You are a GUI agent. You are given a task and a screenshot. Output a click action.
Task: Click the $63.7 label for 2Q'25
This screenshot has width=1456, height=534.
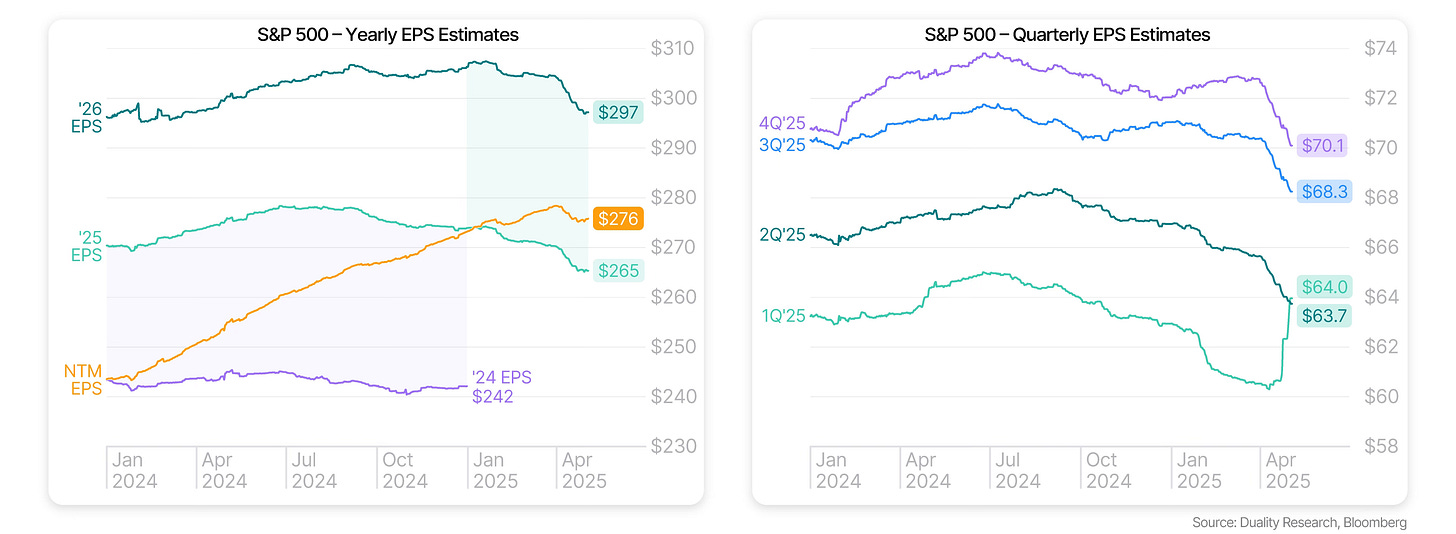coord(1324,316)
